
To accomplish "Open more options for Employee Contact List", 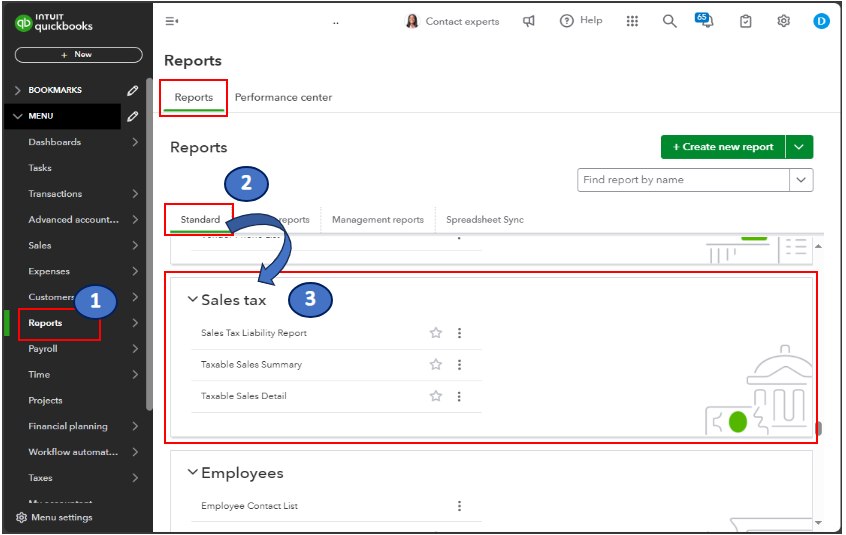I will [459, 506].
